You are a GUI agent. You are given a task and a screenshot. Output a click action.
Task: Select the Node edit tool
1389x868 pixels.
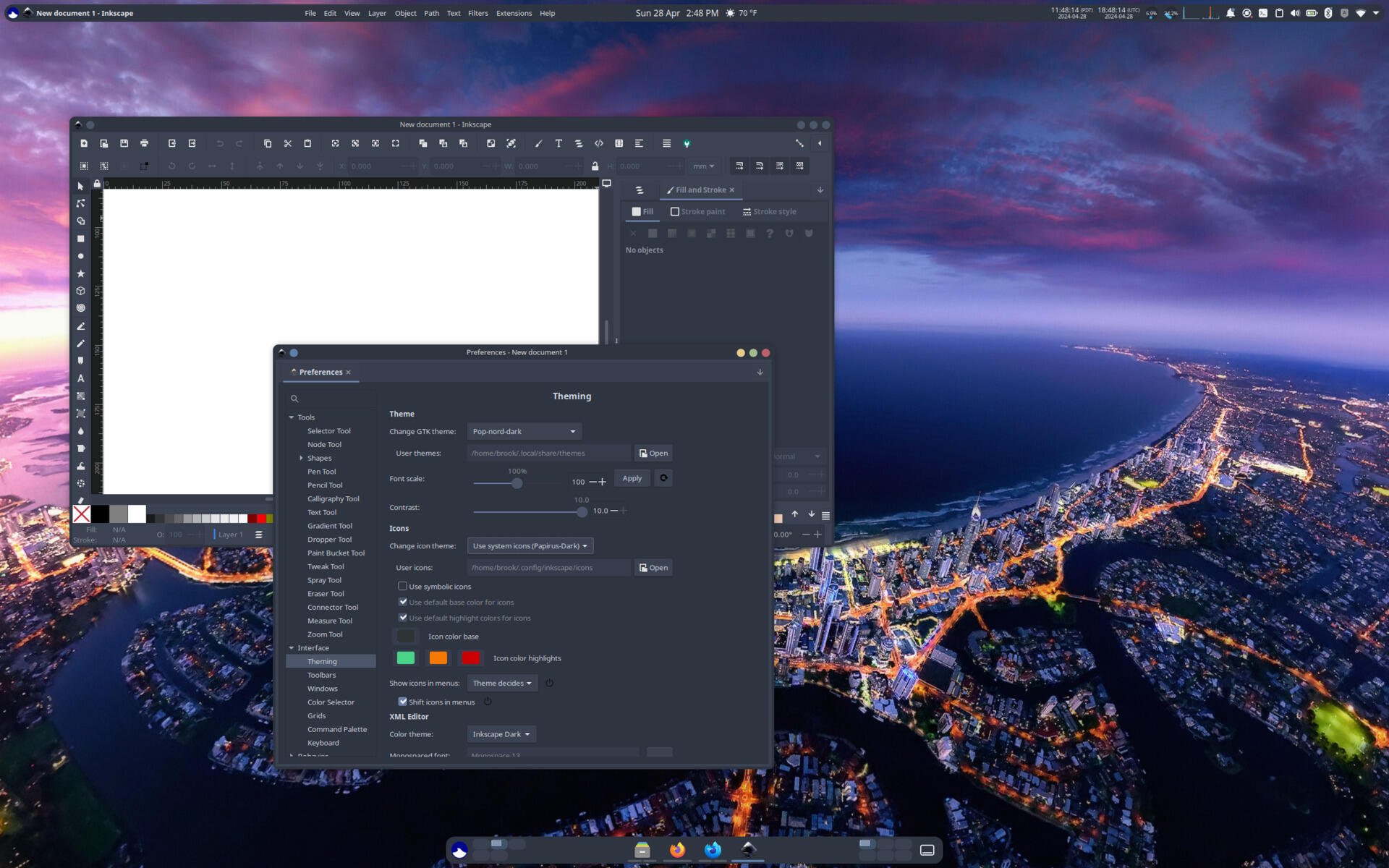click(80, 204)
